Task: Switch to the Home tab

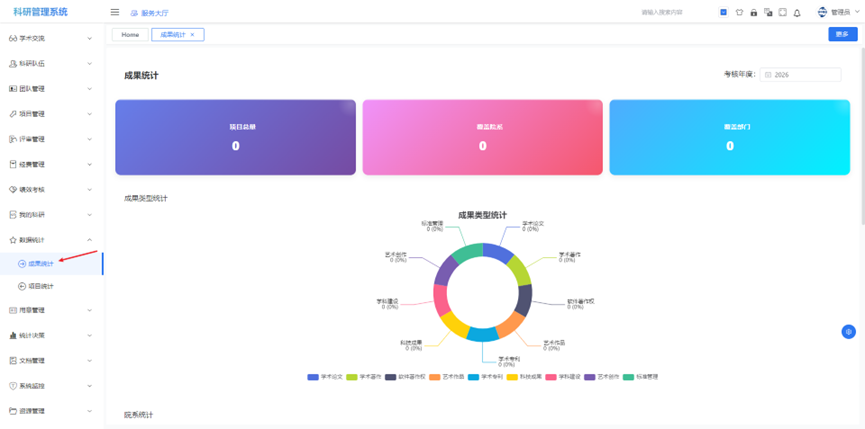Action: pos(130,35)
